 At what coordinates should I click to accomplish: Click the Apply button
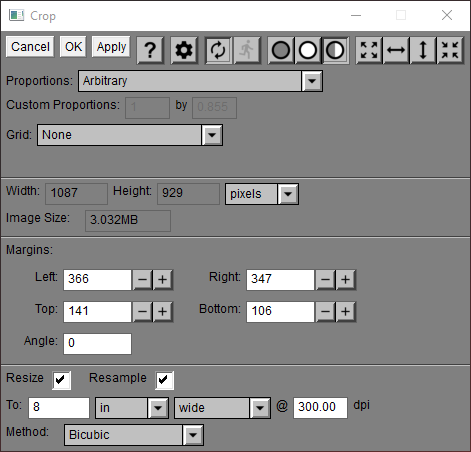click(111, 47)
